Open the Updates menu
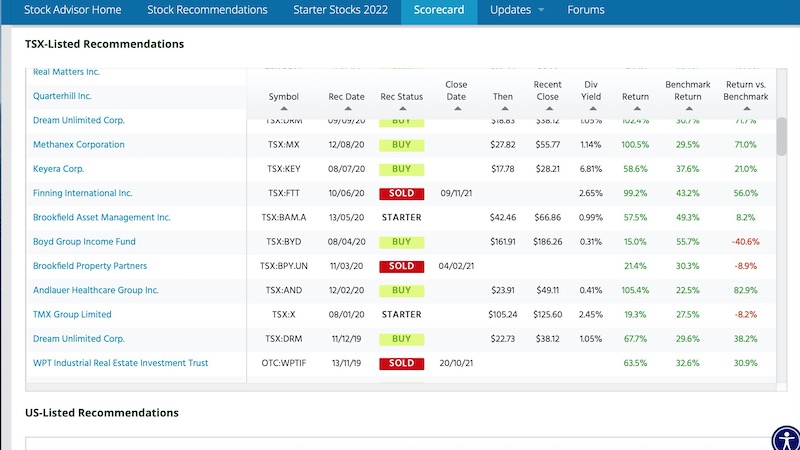Viewport: 800px width, 450px height. tap(510, 10)
